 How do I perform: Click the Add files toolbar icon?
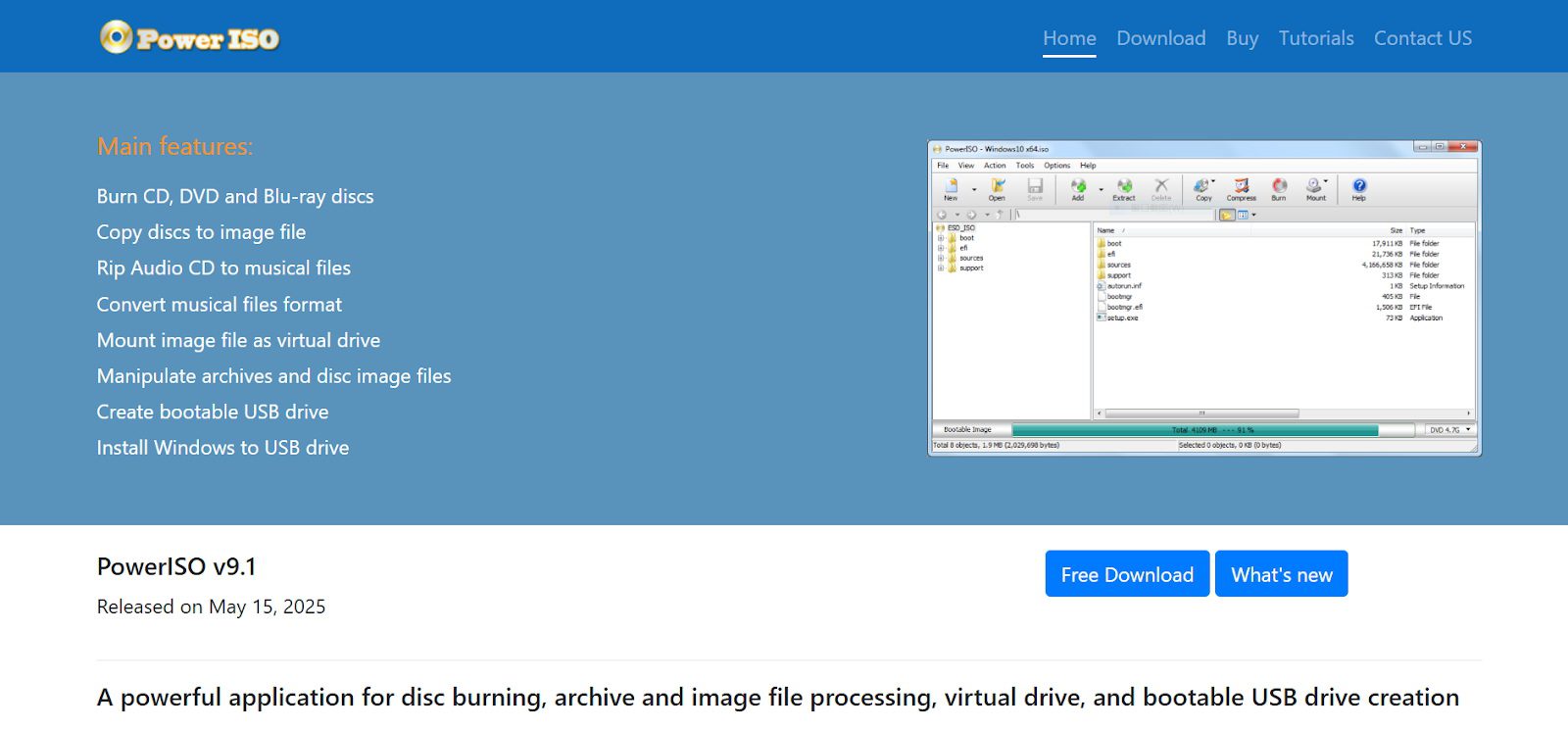[1078, 187]
